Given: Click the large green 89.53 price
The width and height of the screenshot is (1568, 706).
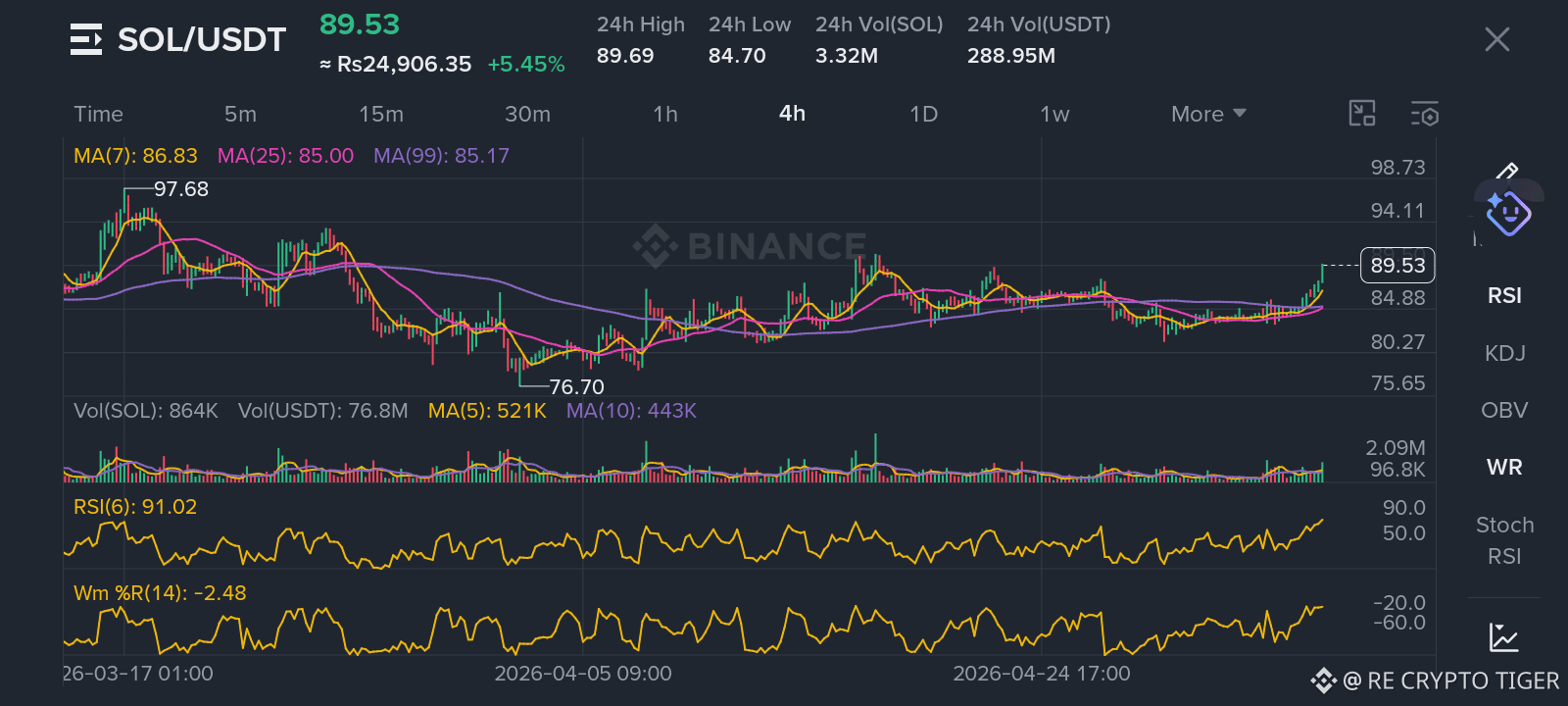Looking at the screenshot, I should (x=360, y=25).
